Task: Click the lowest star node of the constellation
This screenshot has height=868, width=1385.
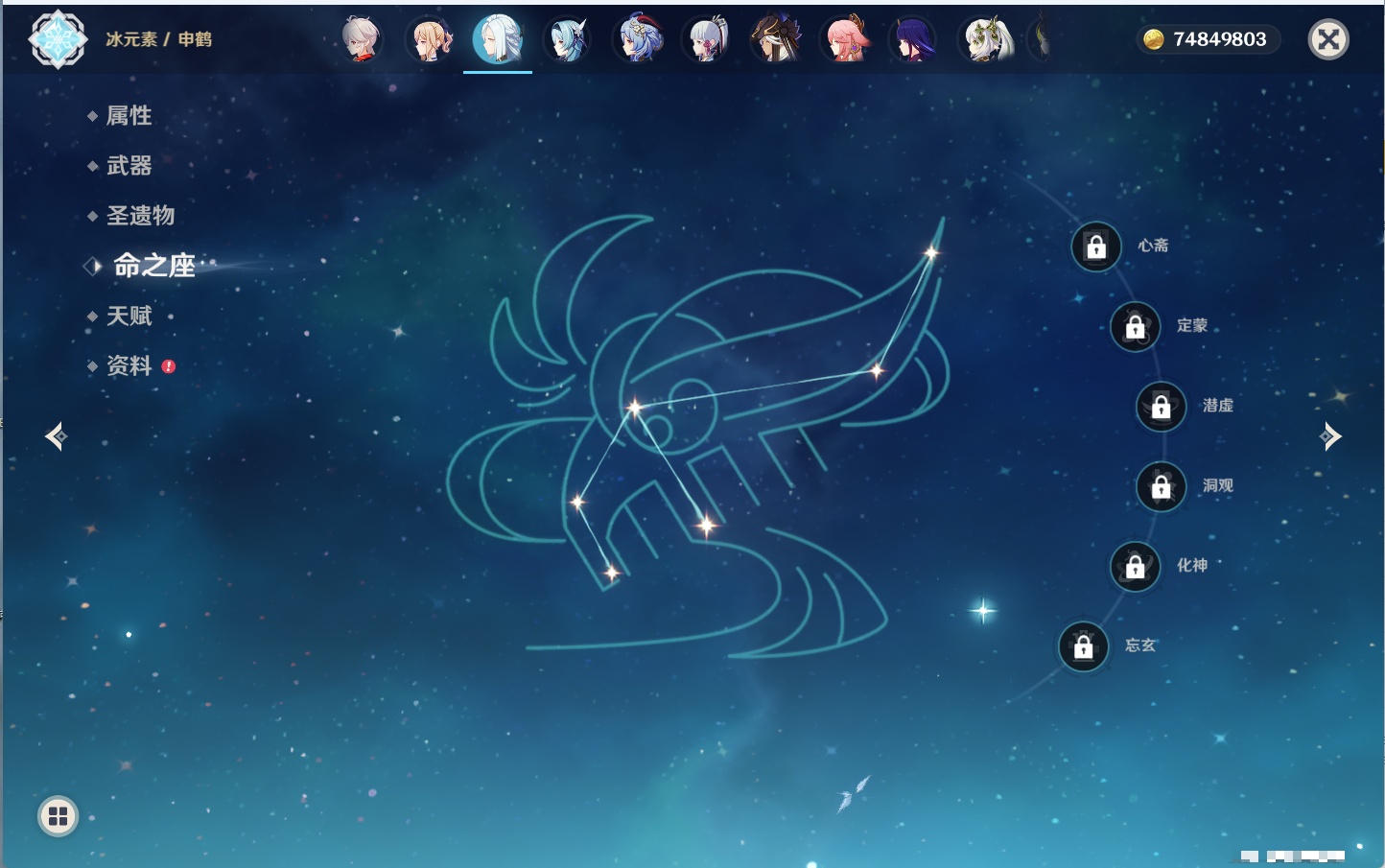Action: click(x=611, y=574)
